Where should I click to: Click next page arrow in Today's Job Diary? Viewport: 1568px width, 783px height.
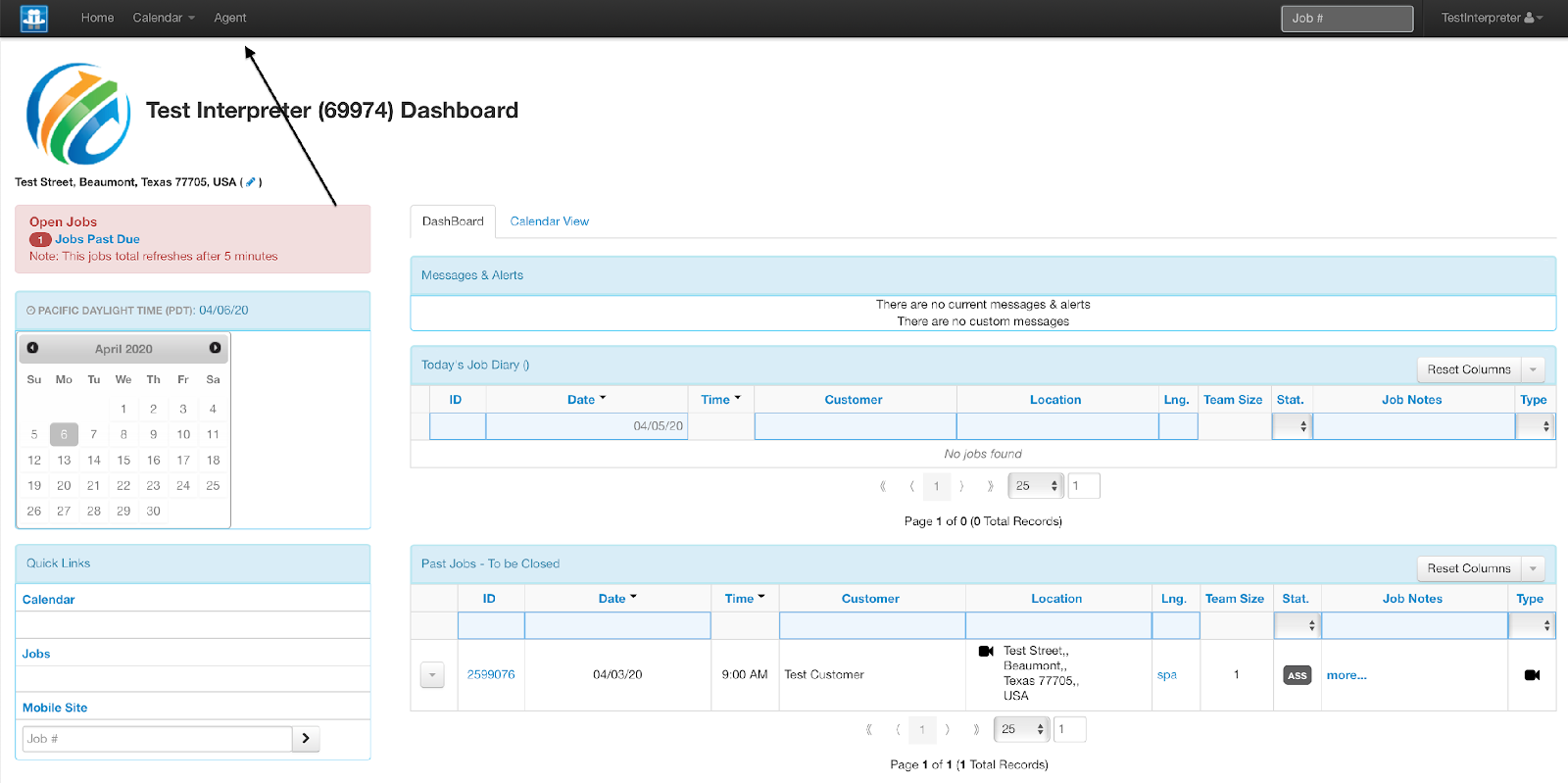(x=961, y=486)
